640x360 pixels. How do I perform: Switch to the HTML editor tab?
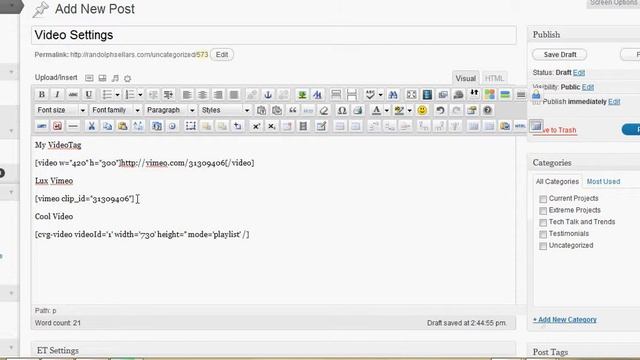494,78
